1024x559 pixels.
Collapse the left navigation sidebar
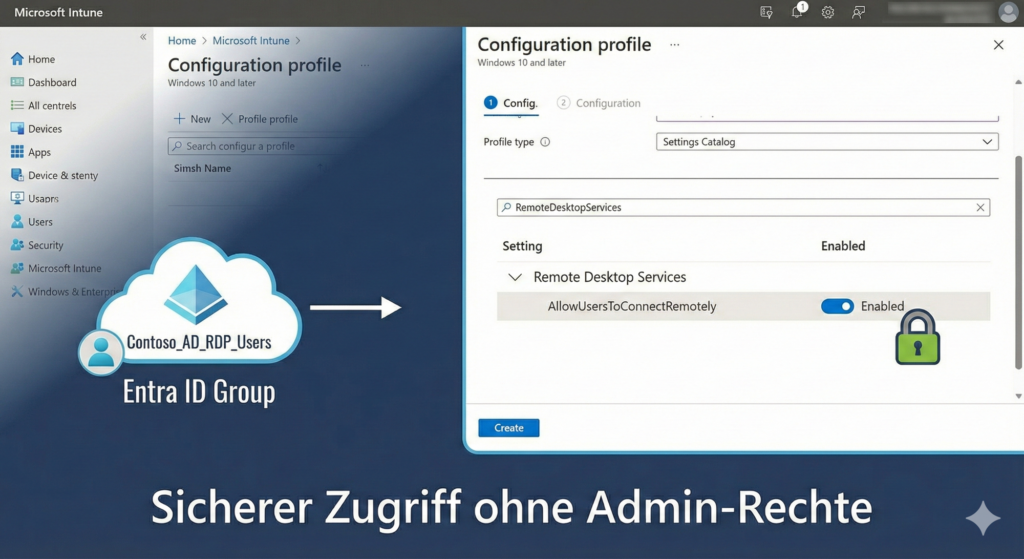click(x=143, y=37)
